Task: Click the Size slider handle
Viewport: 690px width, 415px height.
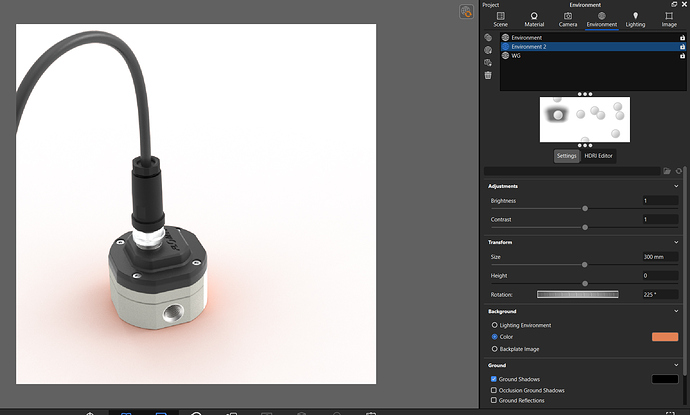Action: [x=584, y=265]
